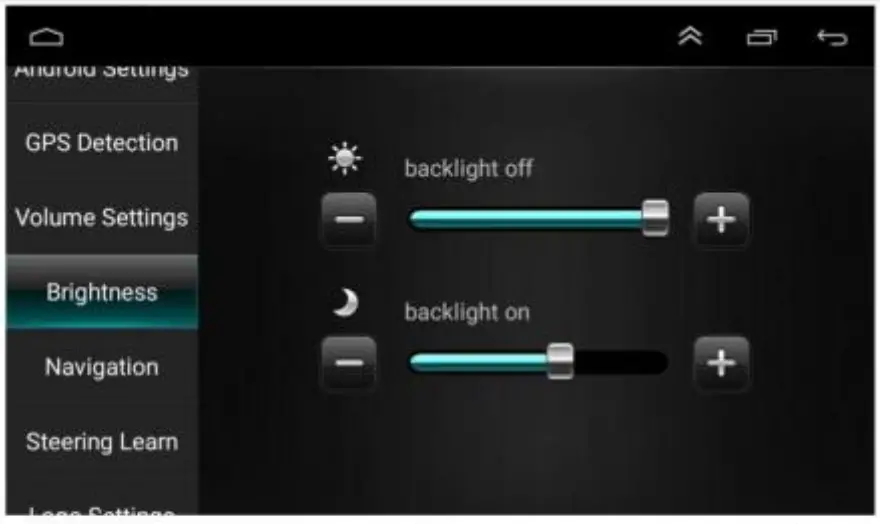Decrease backlight off brightness with minus

[349, 219]
